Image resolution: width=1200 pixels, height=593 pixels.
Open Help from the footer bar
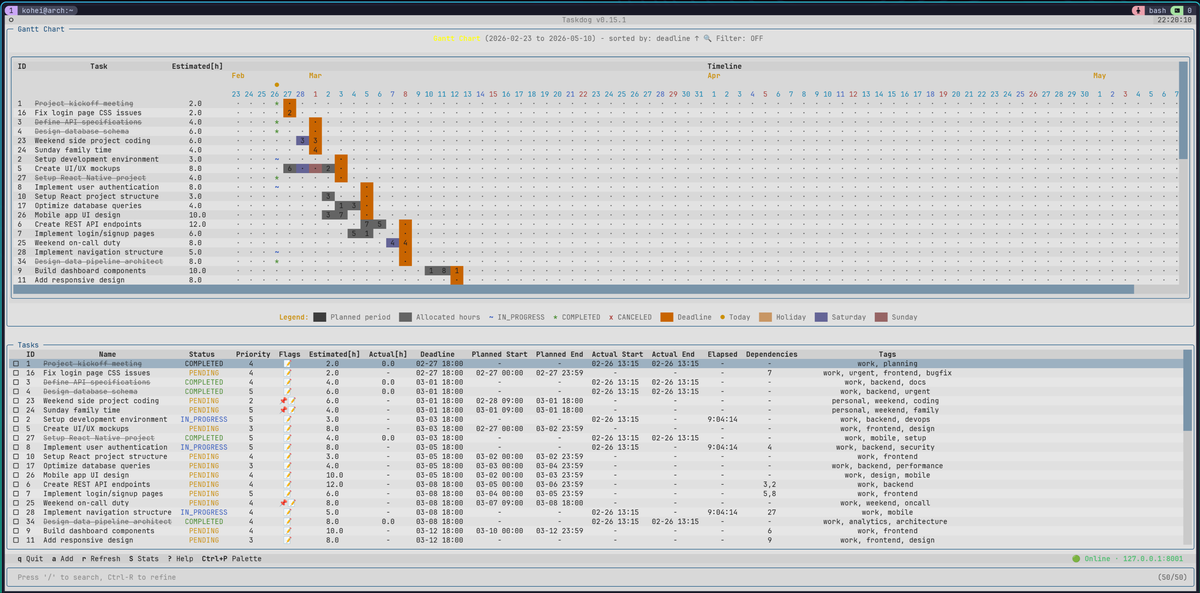(180, 559)
